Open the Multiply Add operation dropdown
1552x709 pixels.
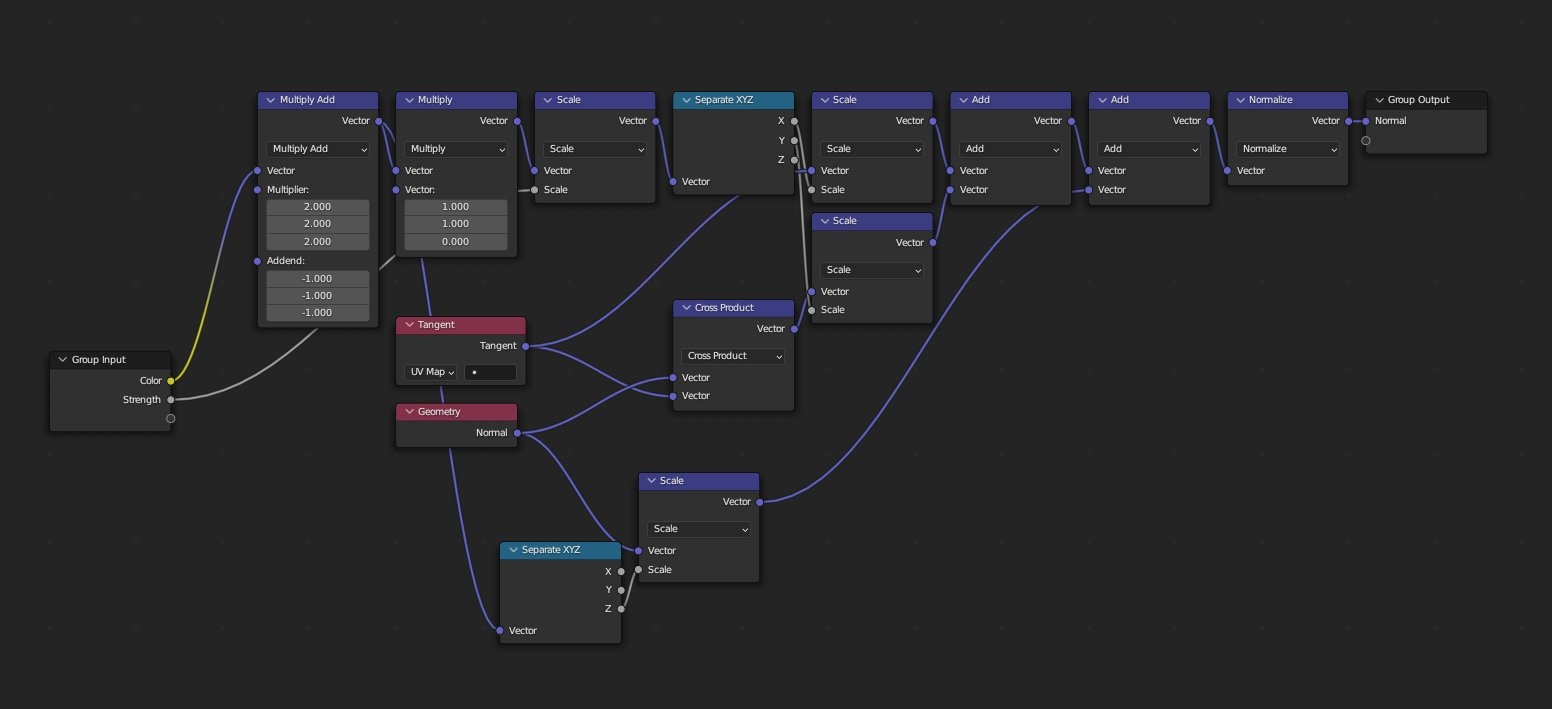pyautogui.click(x=318, y=149)
